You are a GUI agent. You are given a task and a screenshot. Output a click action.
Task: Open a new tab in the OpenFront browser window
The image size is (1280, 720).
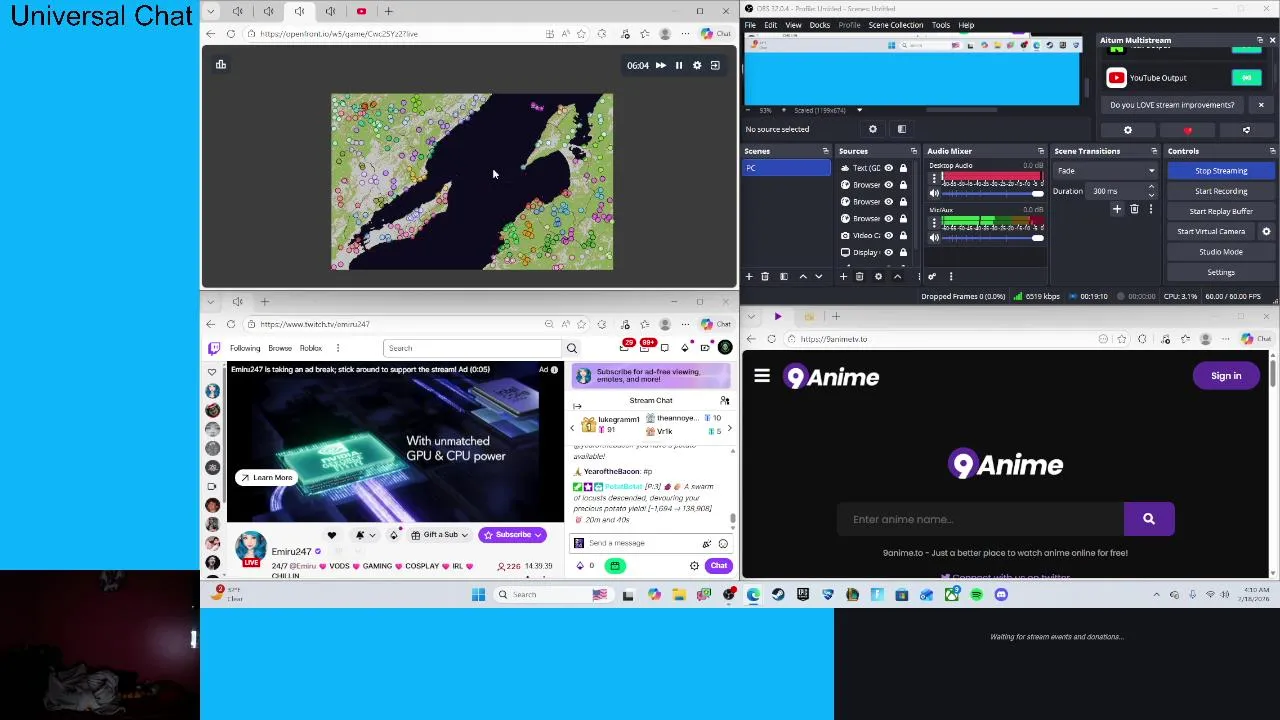click(x=390, y=11)
